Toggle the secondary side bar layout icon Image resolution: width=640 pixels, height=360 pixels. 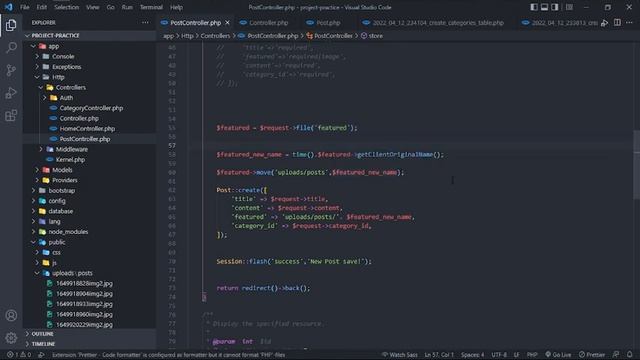(x=554, y=7)
